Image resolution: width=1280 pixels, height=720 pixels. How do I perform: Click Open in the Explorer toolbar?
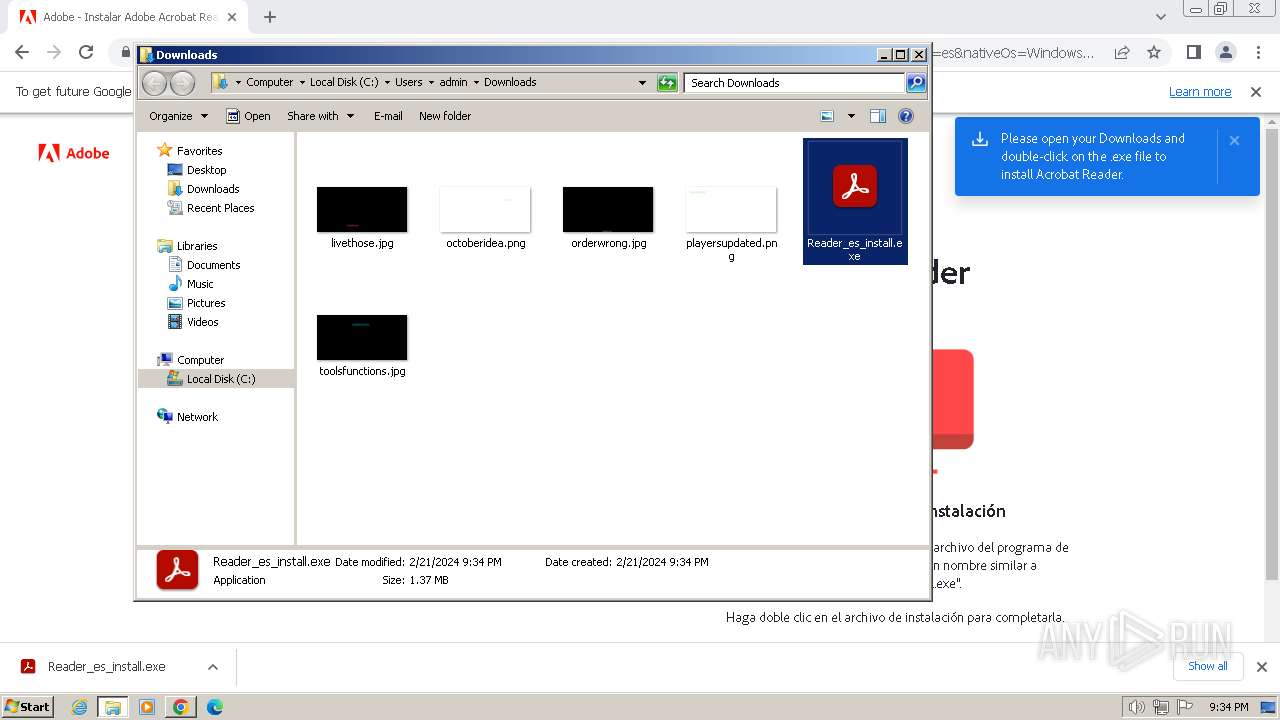click(x=248, y=116)
